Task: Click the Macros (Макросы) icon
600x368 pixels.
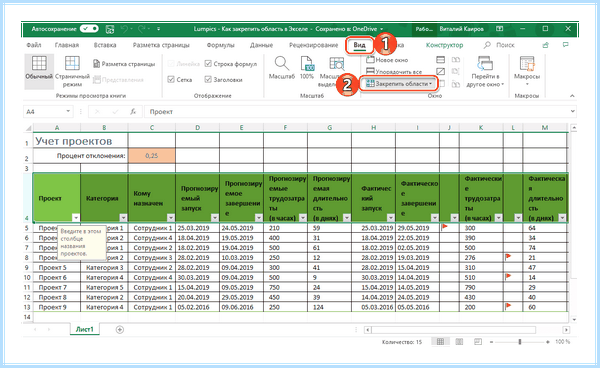Action: pyautogui.click(x=527, y=64)
